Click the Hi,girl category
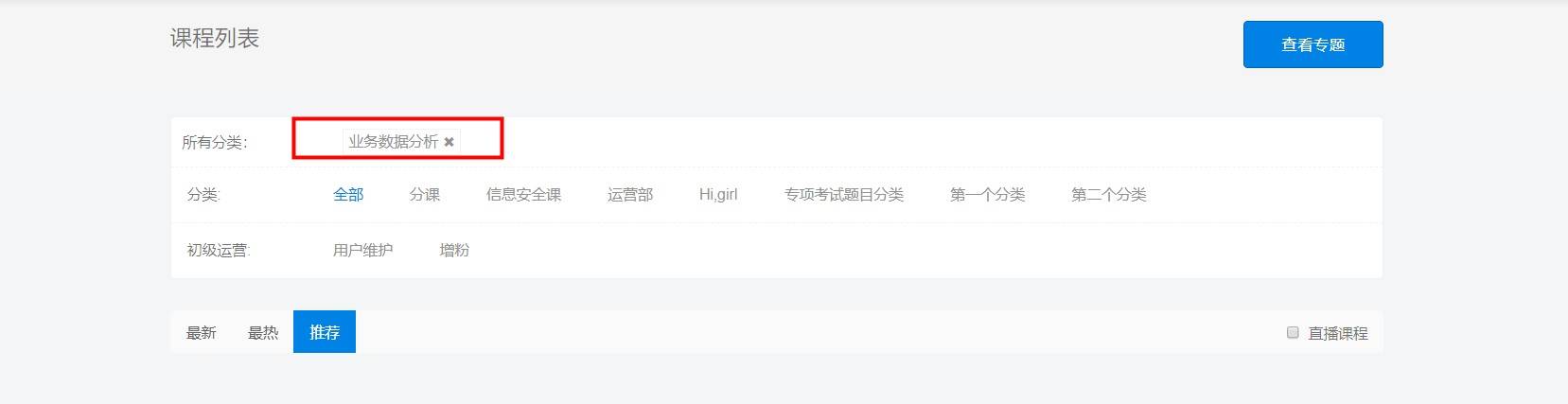The height and width of the screenshot is (404, 1568). point(718,195)
